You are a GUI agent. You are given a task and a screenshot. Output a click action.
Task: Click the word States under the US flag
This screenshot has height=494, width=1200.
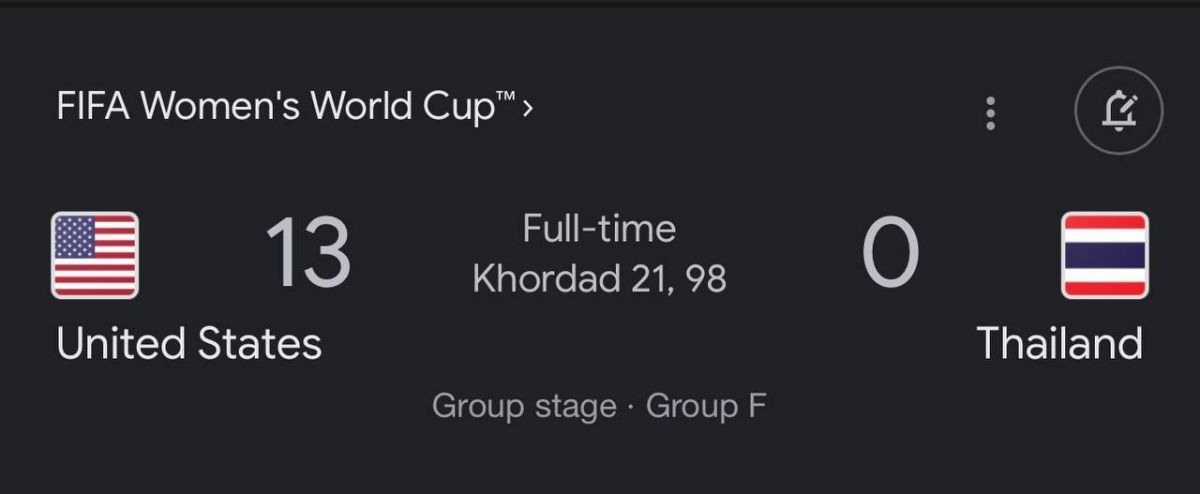pos(259,344)
